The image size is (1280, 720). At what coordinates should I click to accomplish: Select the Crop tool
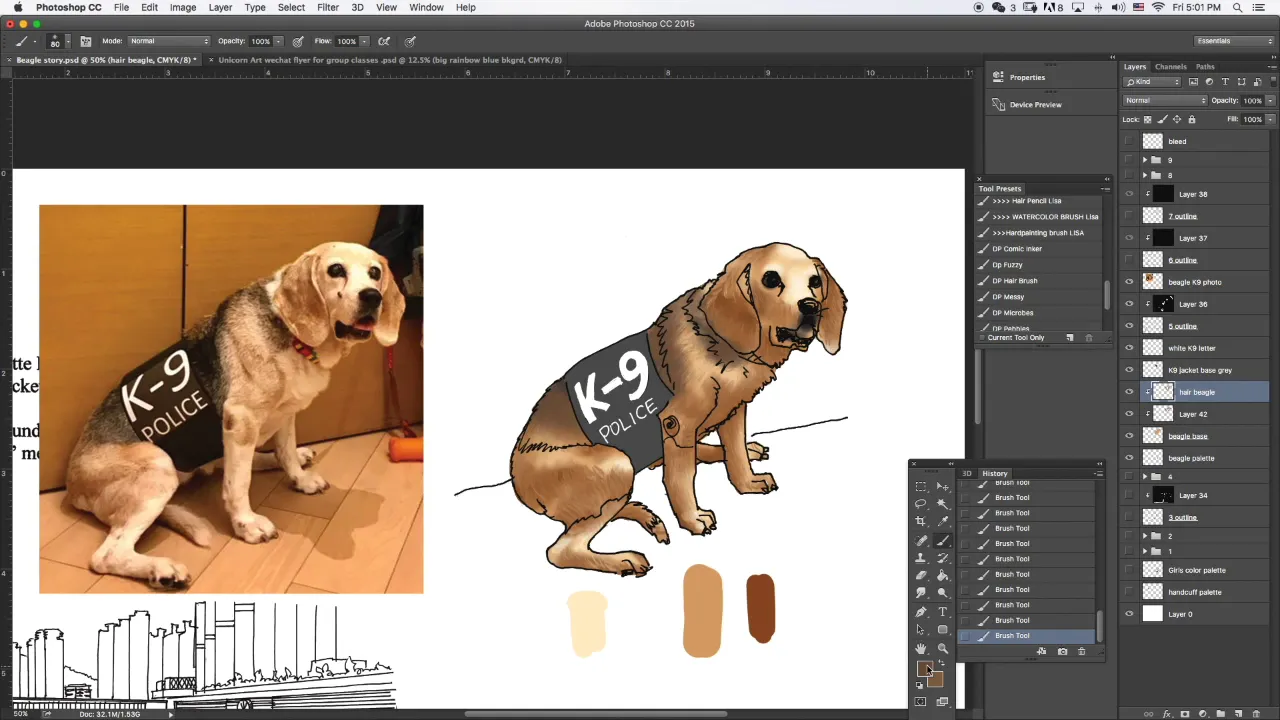[x=921, y=521]
